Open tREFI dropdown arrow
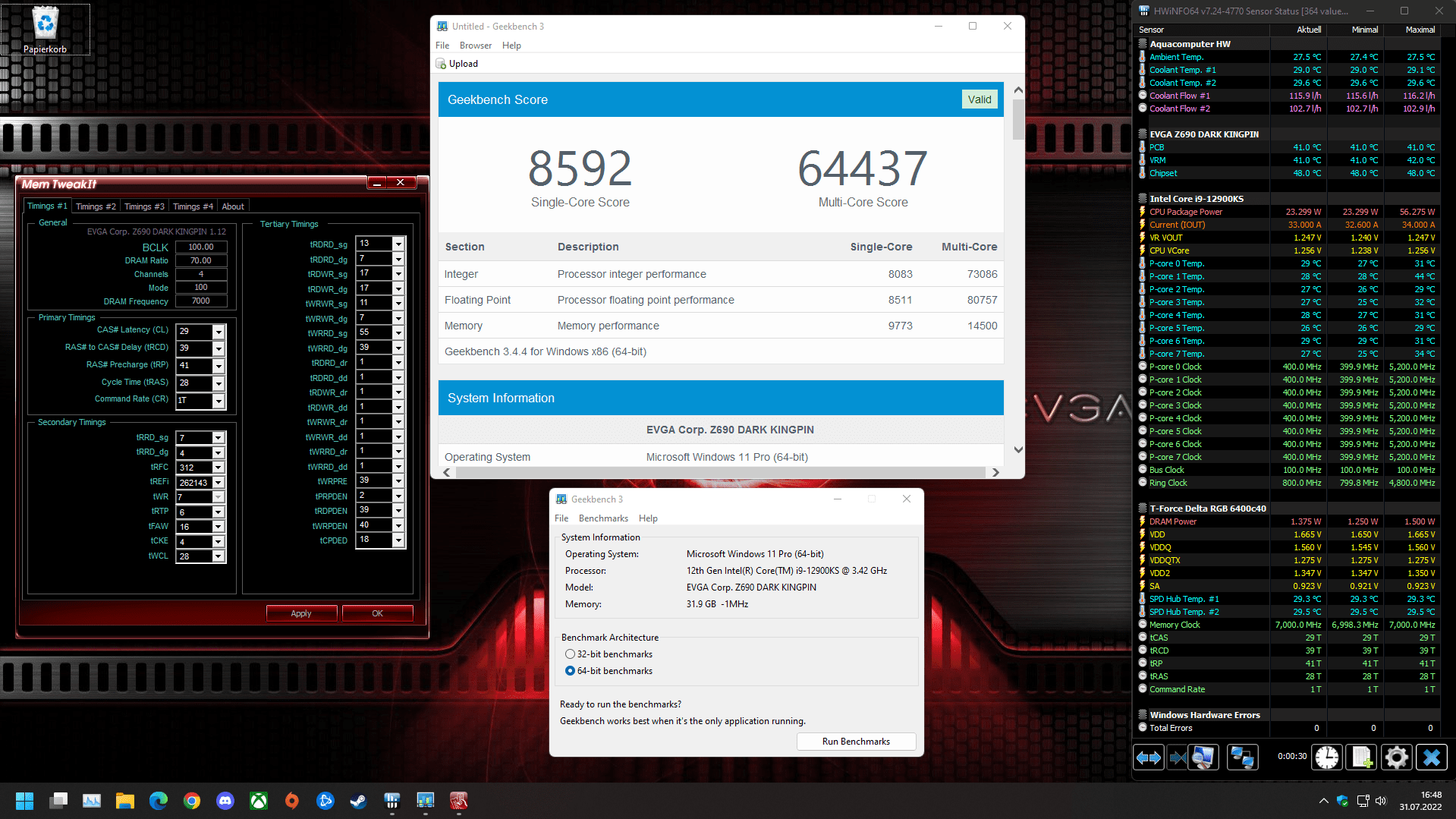Image resolution: width=1456 pixels, height=819 pixels. click(219, 483)
